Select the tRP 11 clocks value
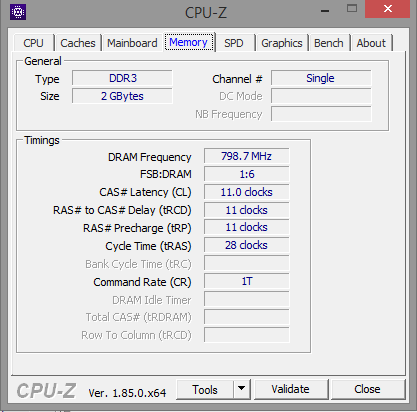The width and height of the screenshot is (417, 412). coord(247,228)
